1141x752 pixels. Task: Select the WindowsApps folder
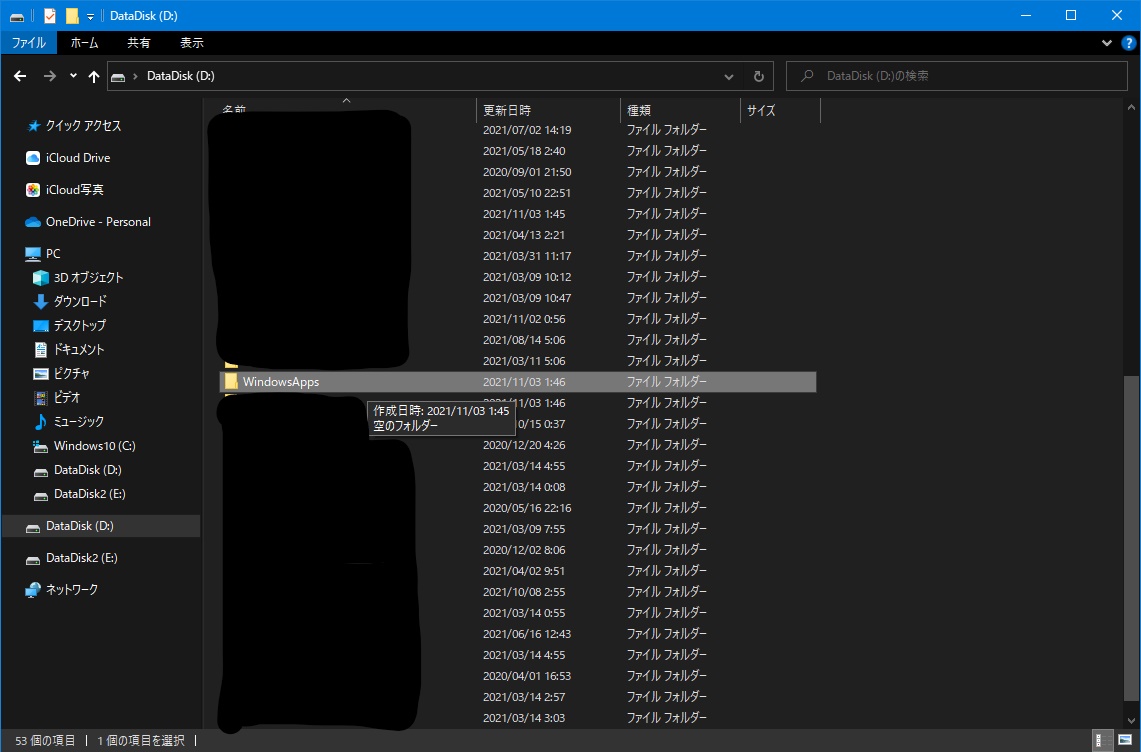pos(517,382)
